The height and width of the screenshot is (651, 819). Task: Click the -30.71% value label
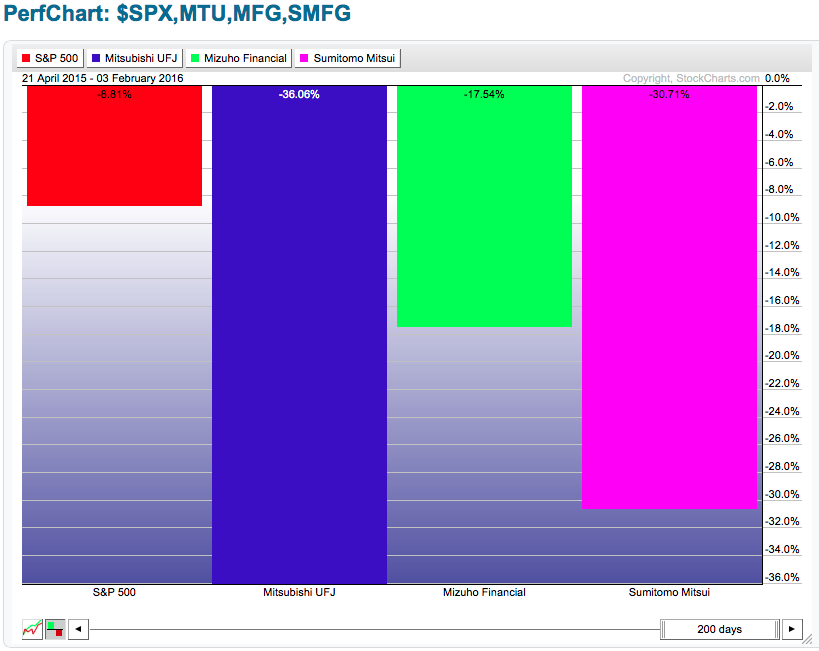pyautogui.click(x=669, y=95)
